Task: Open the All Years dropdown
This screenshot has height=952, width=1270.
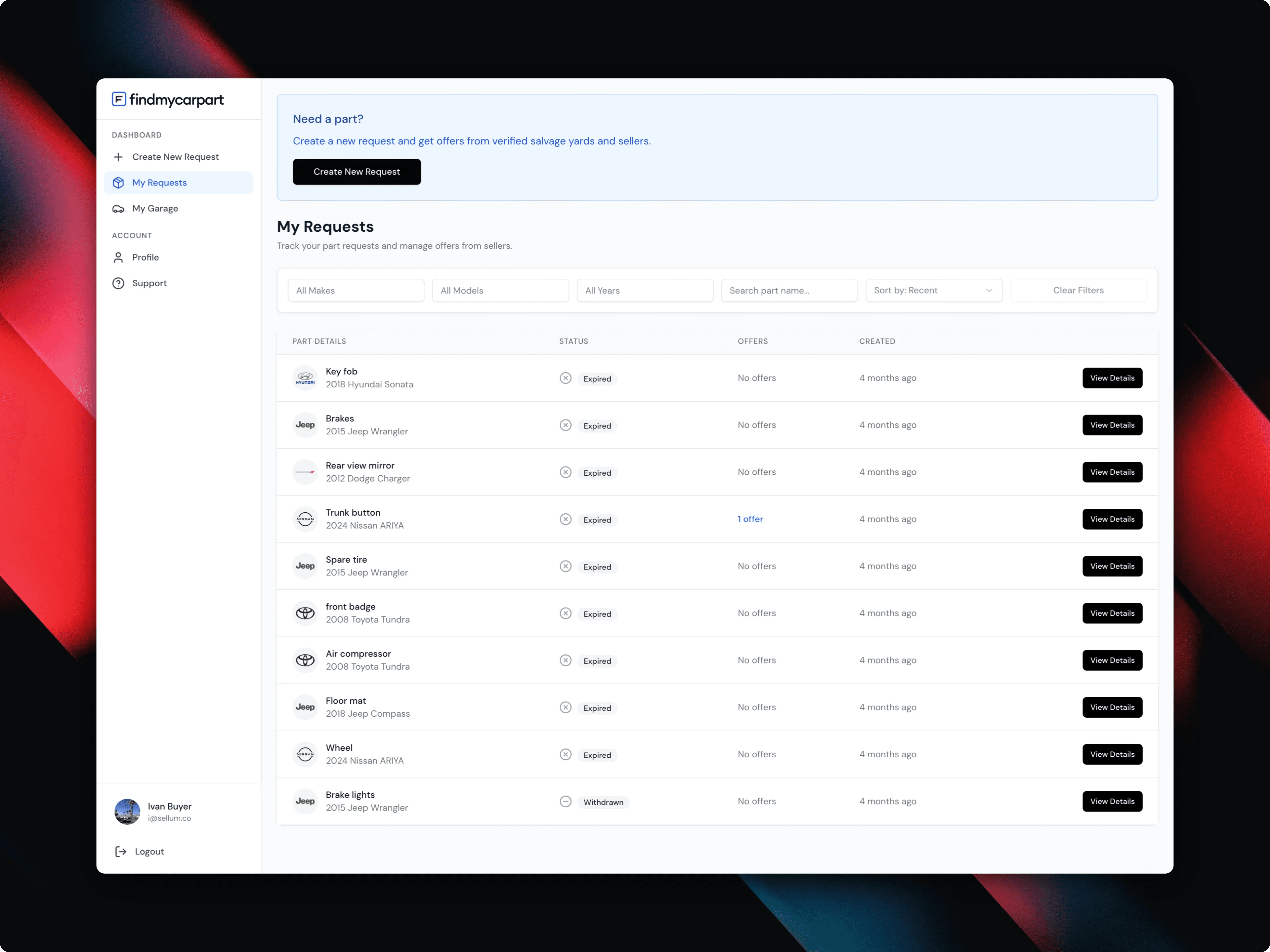Action: coord(645,290)
